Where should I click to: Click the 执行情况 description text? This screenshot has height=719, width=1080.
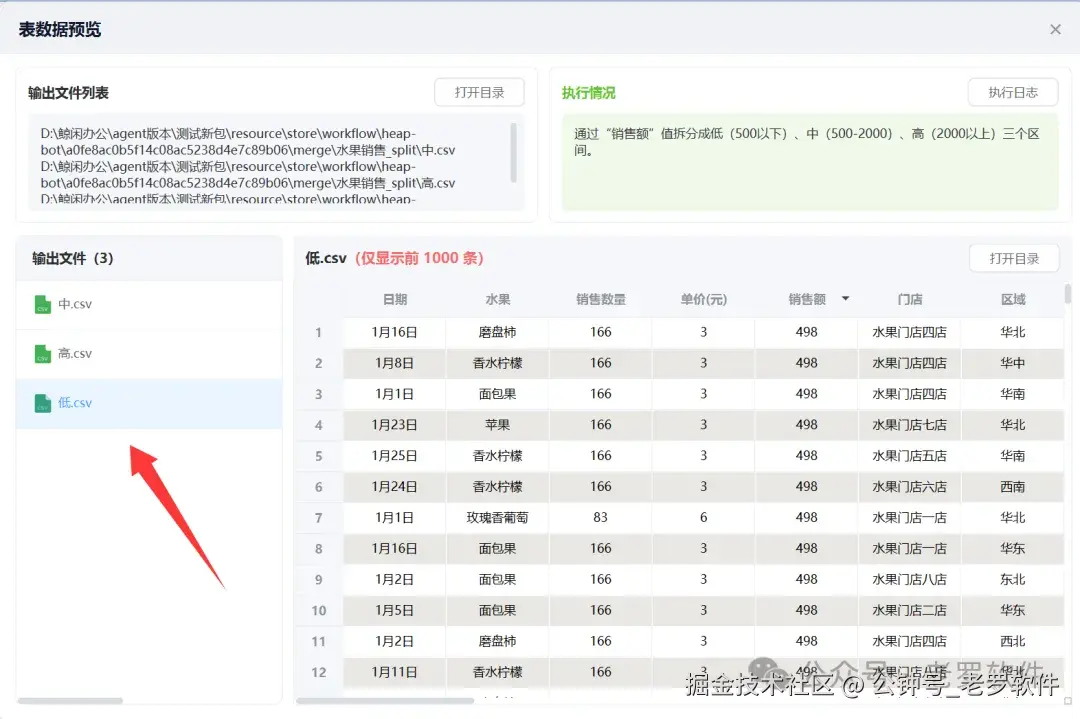point(807,141)
